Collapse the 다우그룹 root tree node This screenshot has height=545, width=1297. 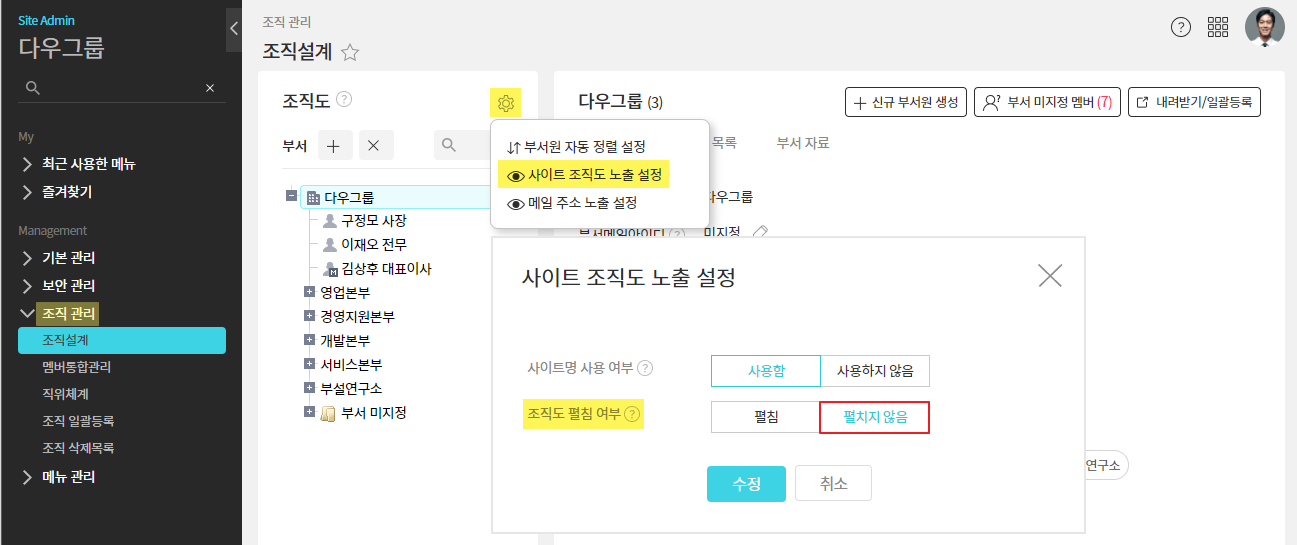pyautogui.click(x=291, y=196)
